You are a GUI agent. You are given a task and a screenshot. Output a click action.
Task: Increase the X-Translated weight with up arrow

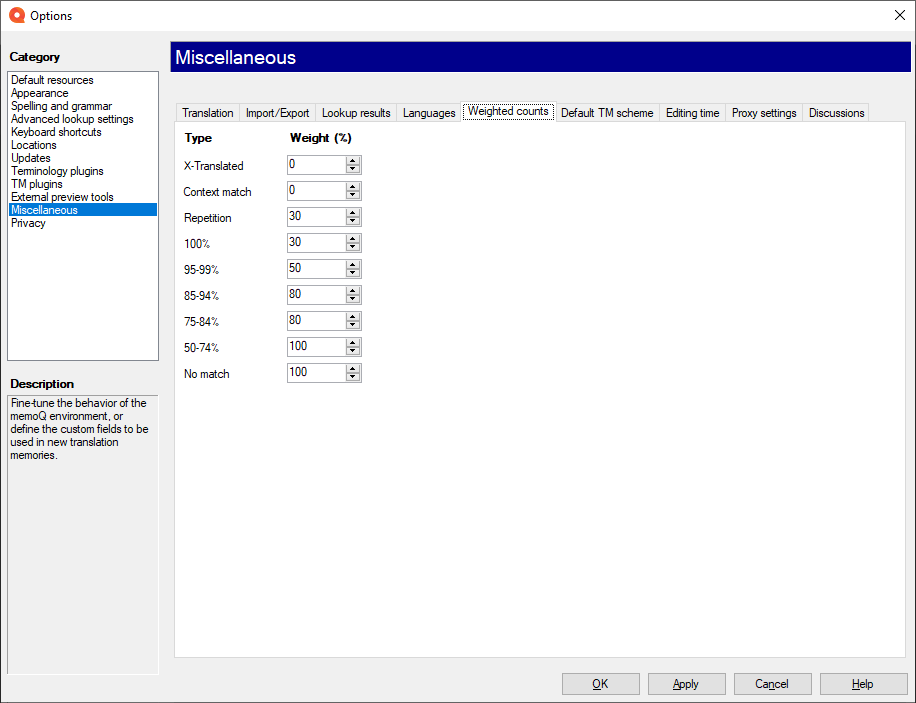(x=352, y=161)
